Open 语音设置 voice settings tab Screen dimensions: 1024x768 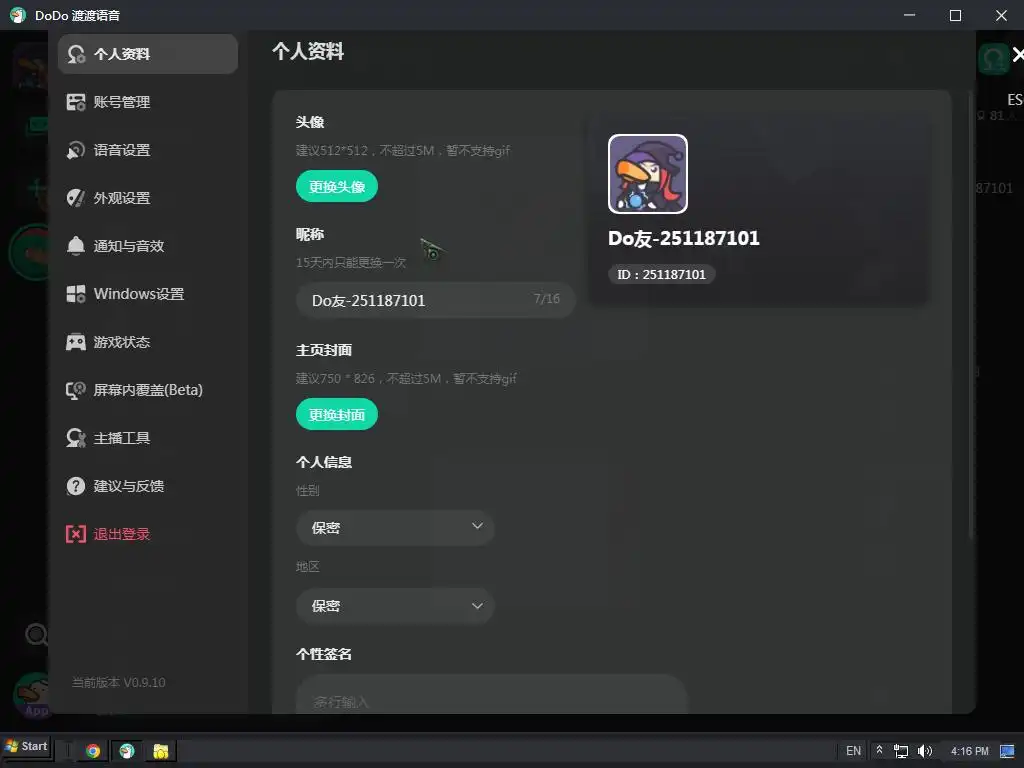coord(148,150)
